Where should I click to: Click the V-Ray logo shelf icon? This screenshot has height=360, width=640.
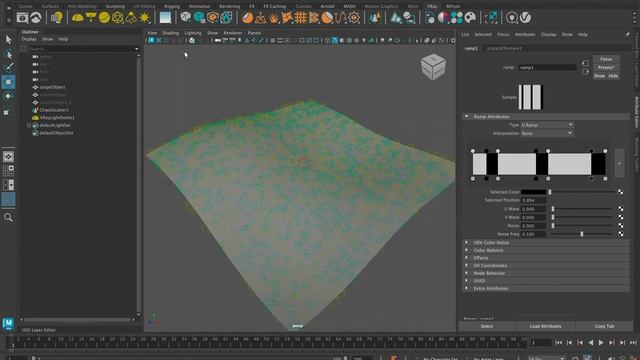(x=526, y=18)
